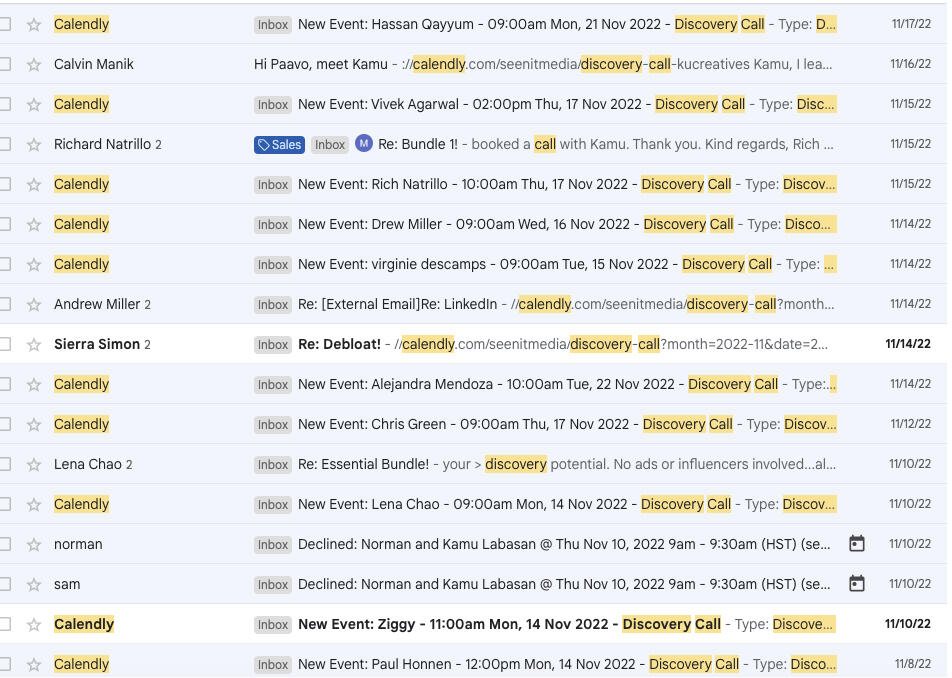Check the box beside norman's declined email
Viewport: 952px width, 678px height.
coord(6,544)
